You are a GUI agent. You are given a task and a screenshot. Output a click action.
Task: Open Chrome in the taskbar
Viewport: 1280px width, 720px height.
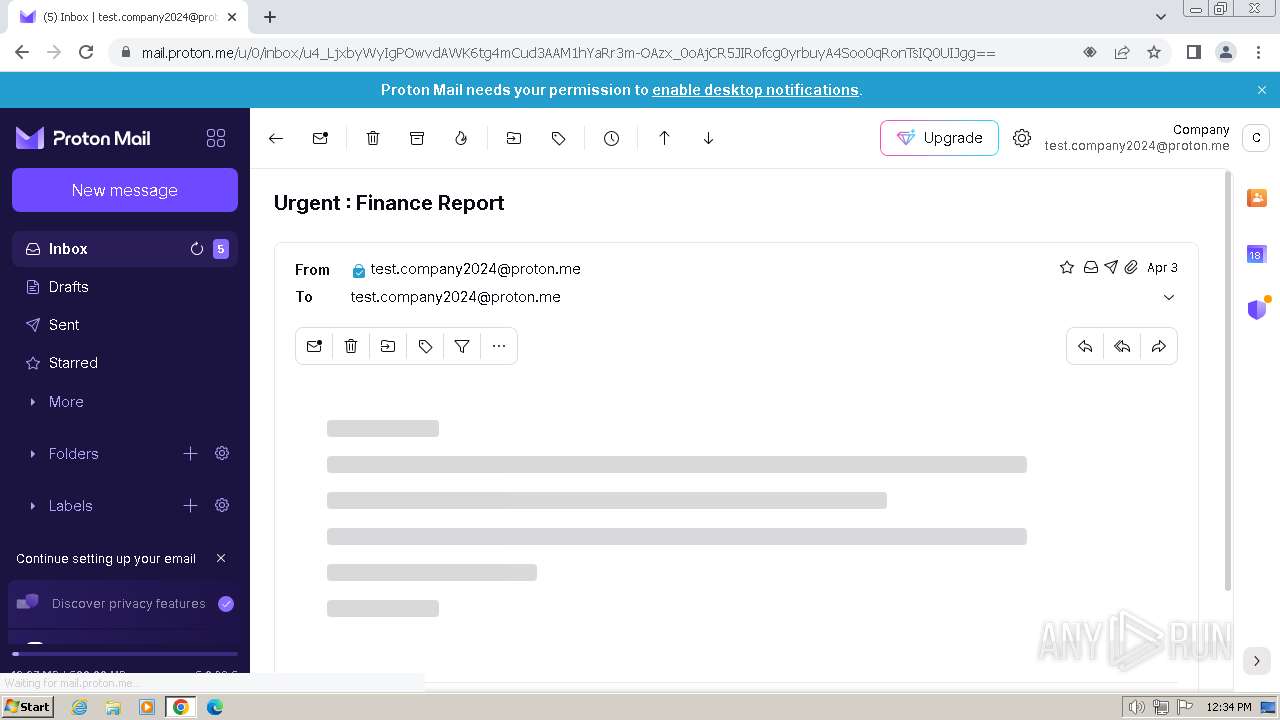(x=181, y=707)
